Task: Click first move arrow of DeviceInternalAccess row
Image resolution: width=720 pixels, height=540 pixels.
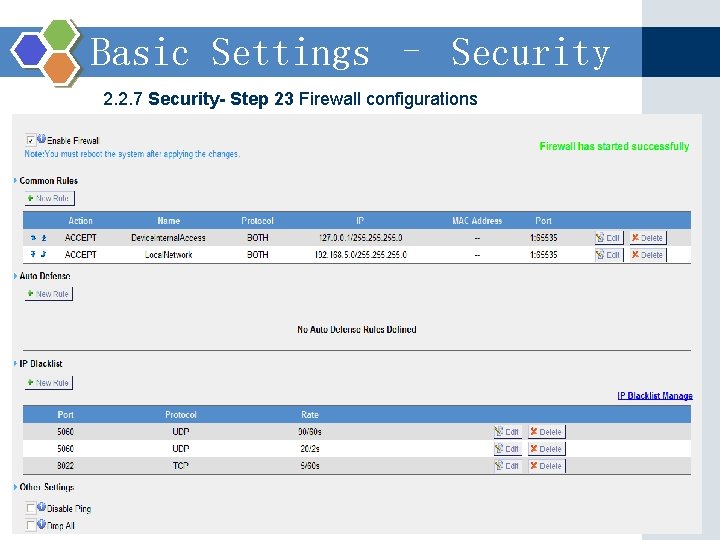Action: click(x=33, y=237)
